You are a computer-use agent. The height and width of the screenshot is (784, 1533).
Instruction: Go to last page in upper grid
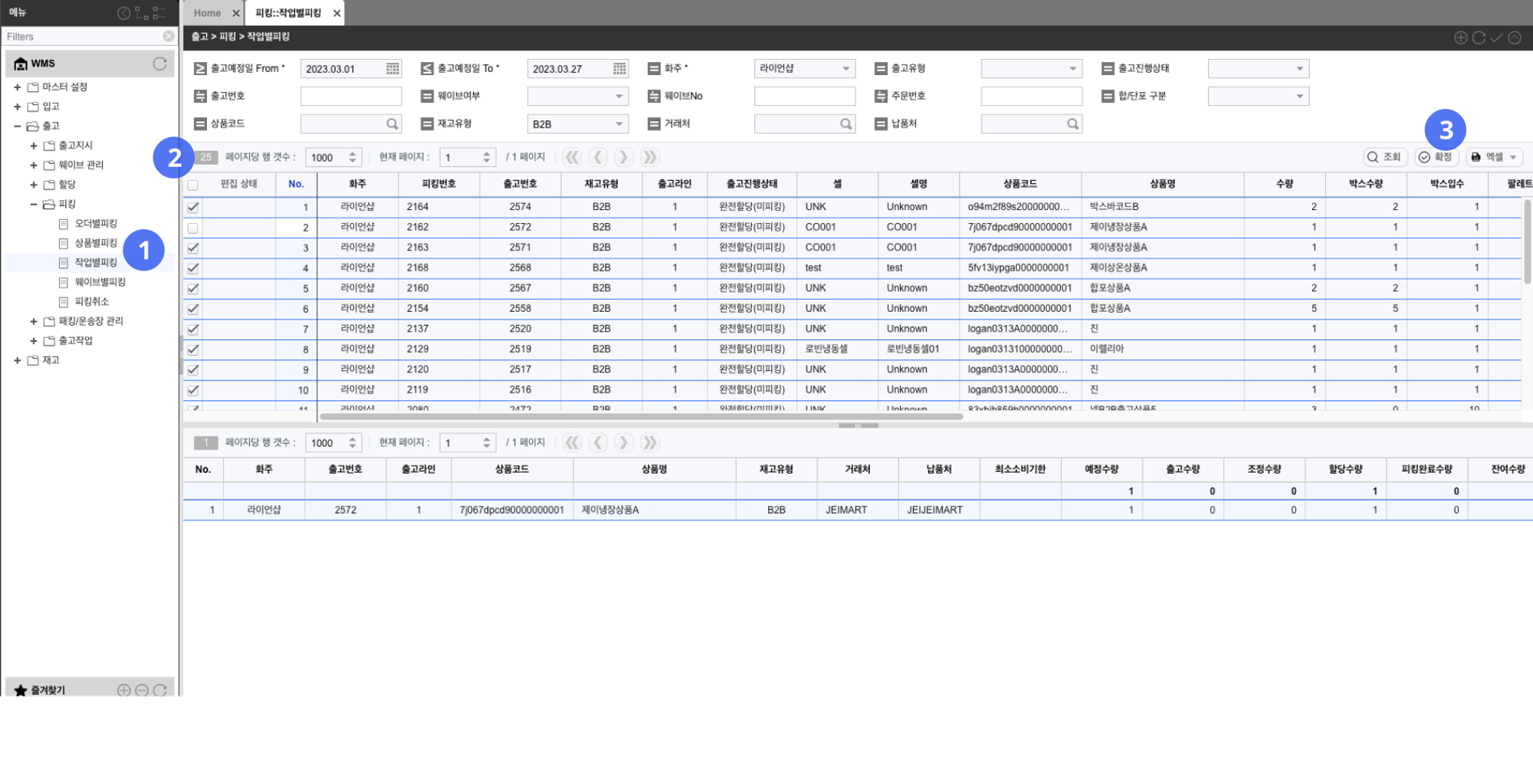[649, 157]
